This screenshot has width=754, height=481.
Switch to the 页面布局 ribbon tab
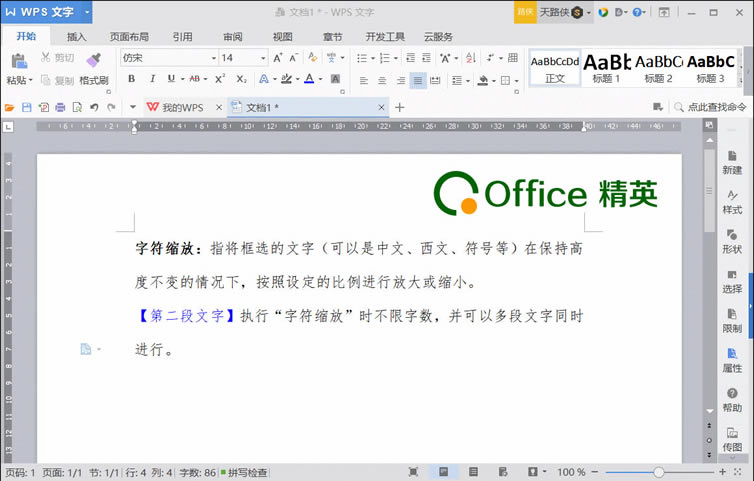point(129,37)
